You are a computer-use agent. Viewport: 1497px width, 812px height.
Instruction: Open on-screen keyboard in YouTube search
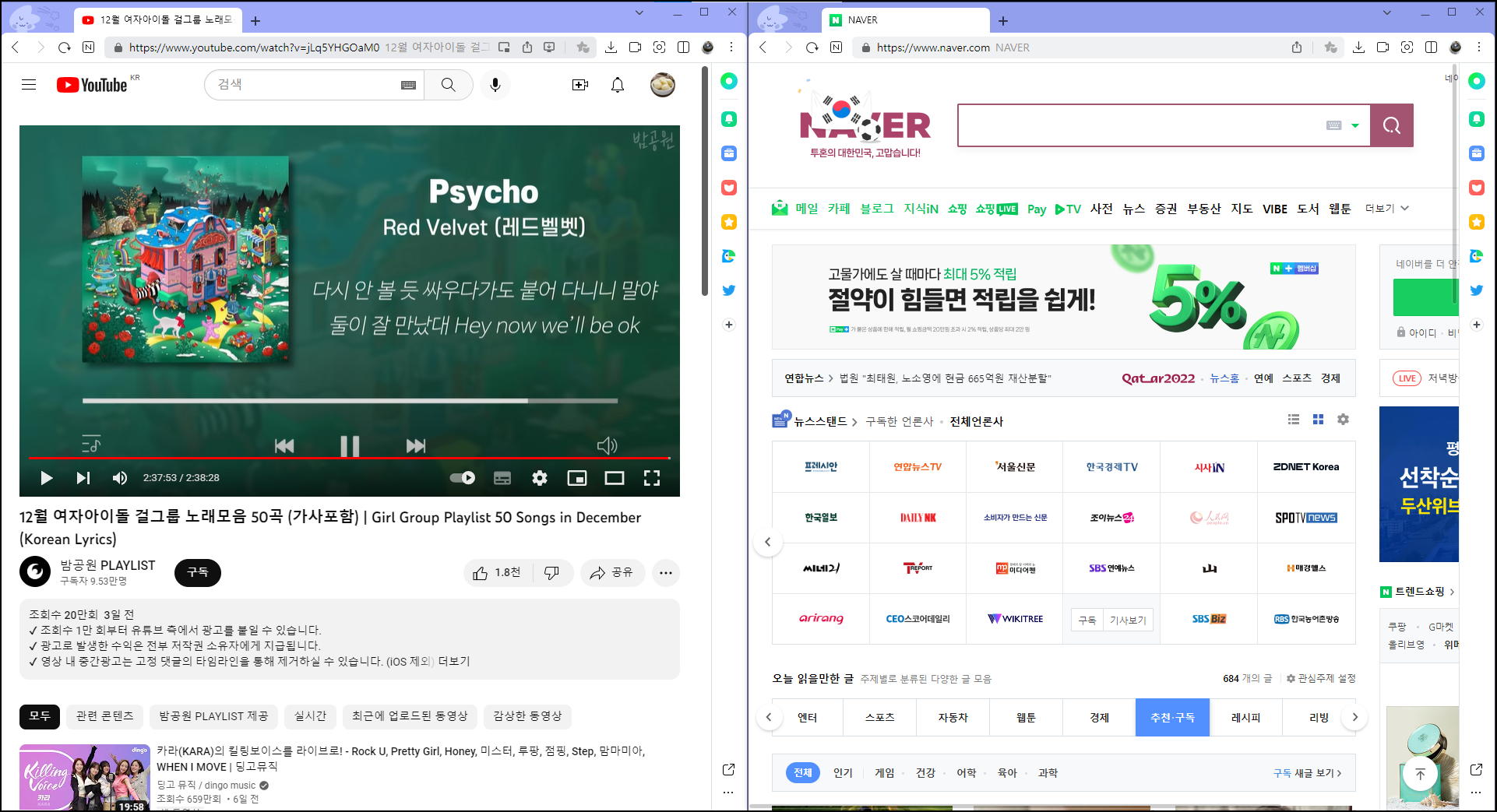pos(408,85)
